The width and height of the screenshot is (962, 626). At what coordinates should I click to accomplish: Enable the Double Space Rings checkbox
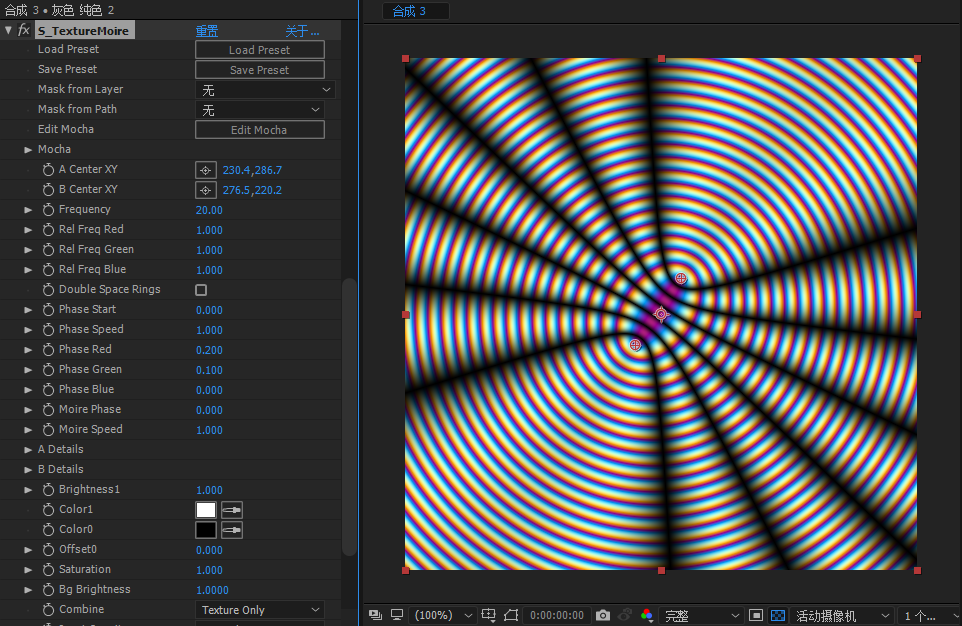pos(201,290)
